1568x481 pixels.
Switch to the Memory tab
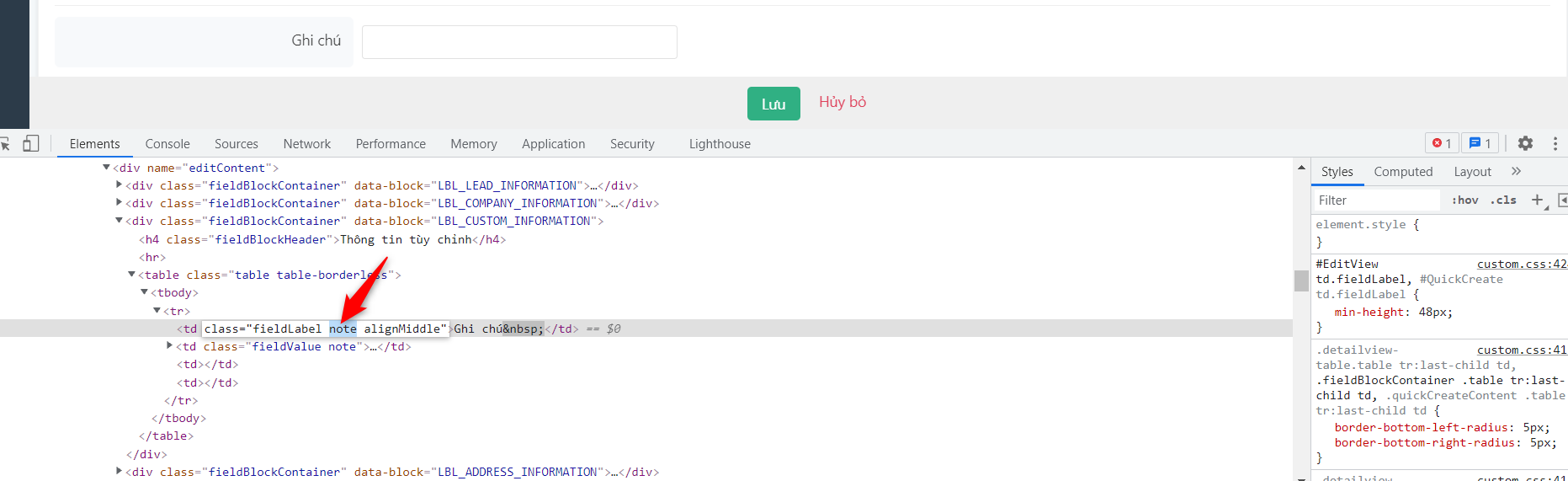pyautogui.click(x=473, y=144)
